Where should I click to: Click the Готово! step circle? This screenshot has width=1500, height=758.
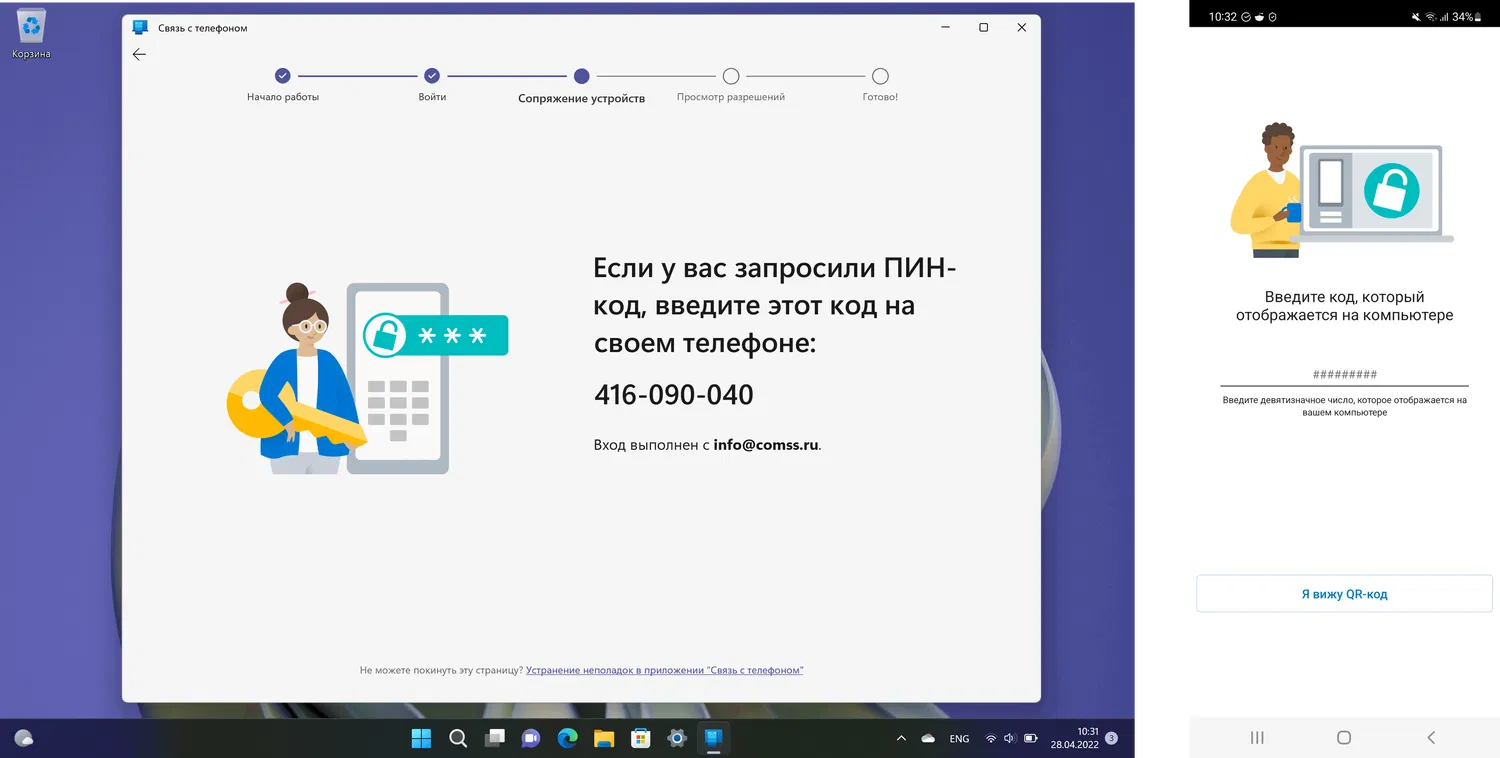click(880, 76)
